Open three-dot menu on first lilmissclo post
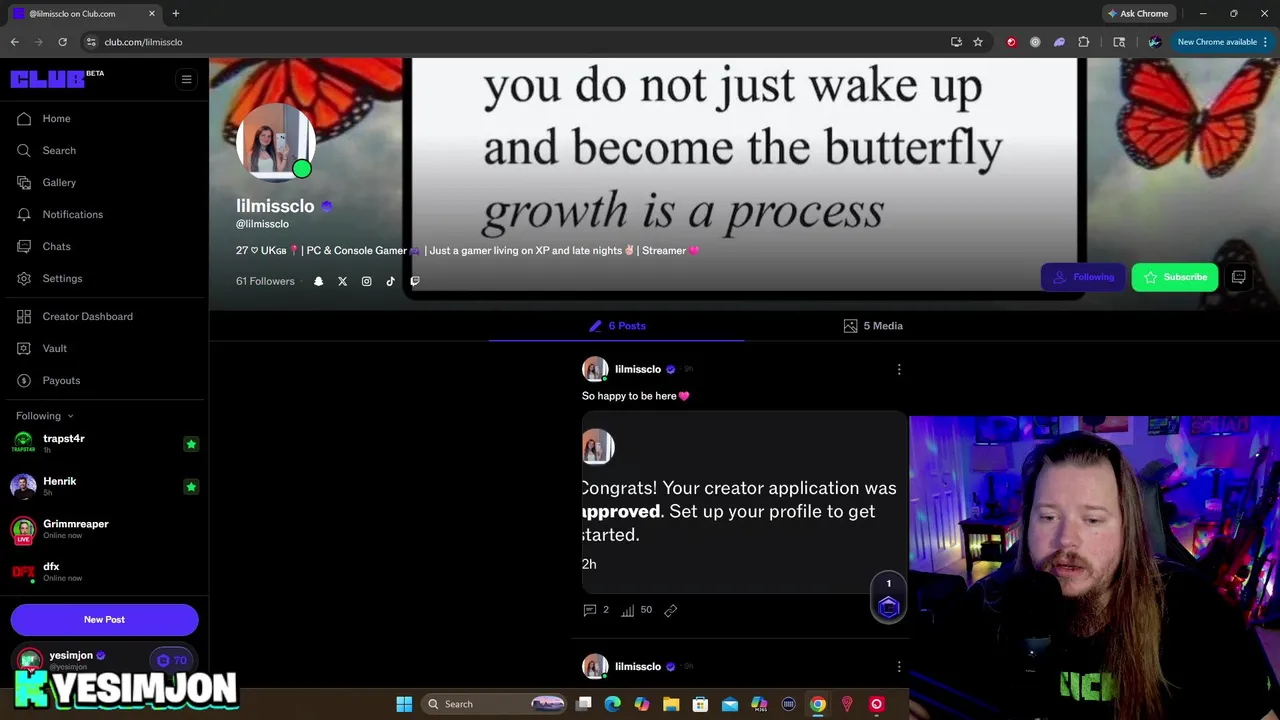This screenshot has width=1280, height=720. click(899, 369)
